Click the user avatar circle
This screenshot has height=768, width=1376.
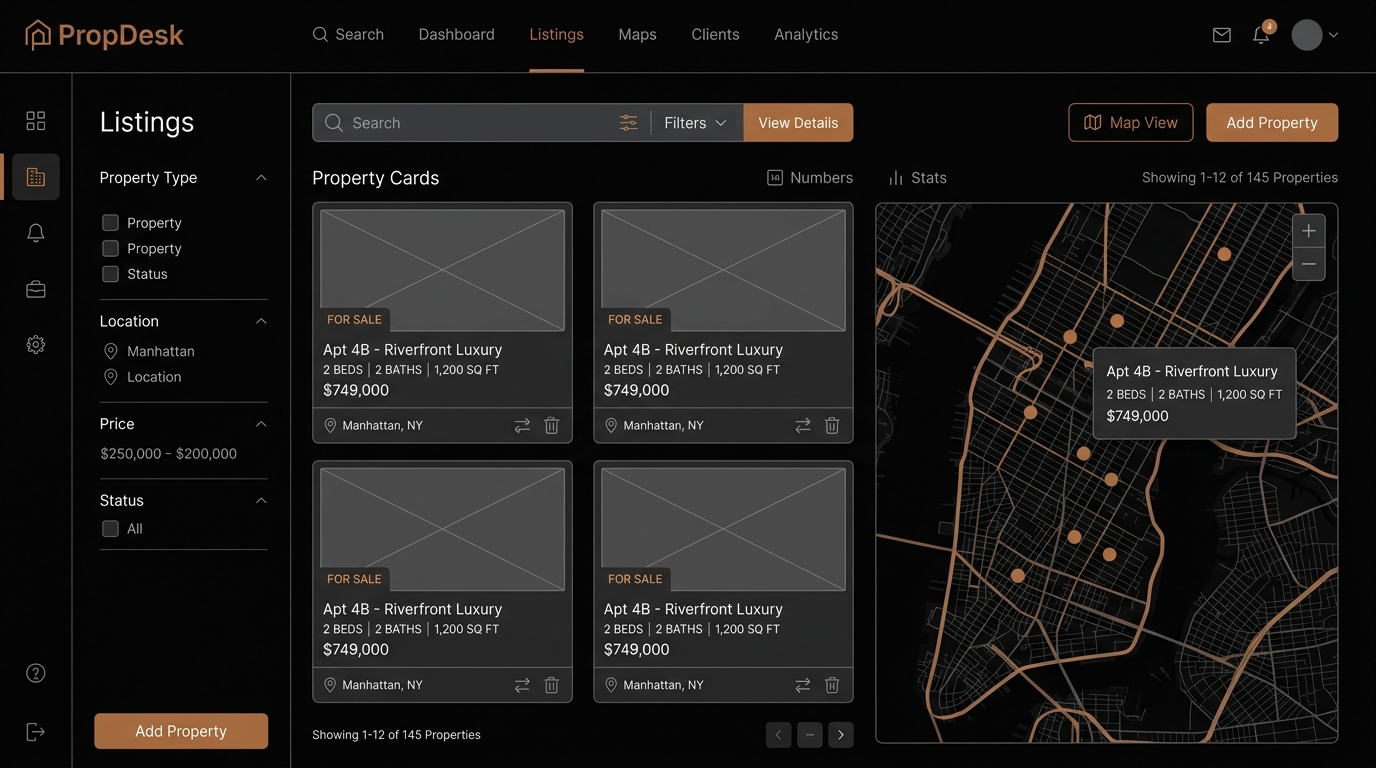click(1307, 35)
